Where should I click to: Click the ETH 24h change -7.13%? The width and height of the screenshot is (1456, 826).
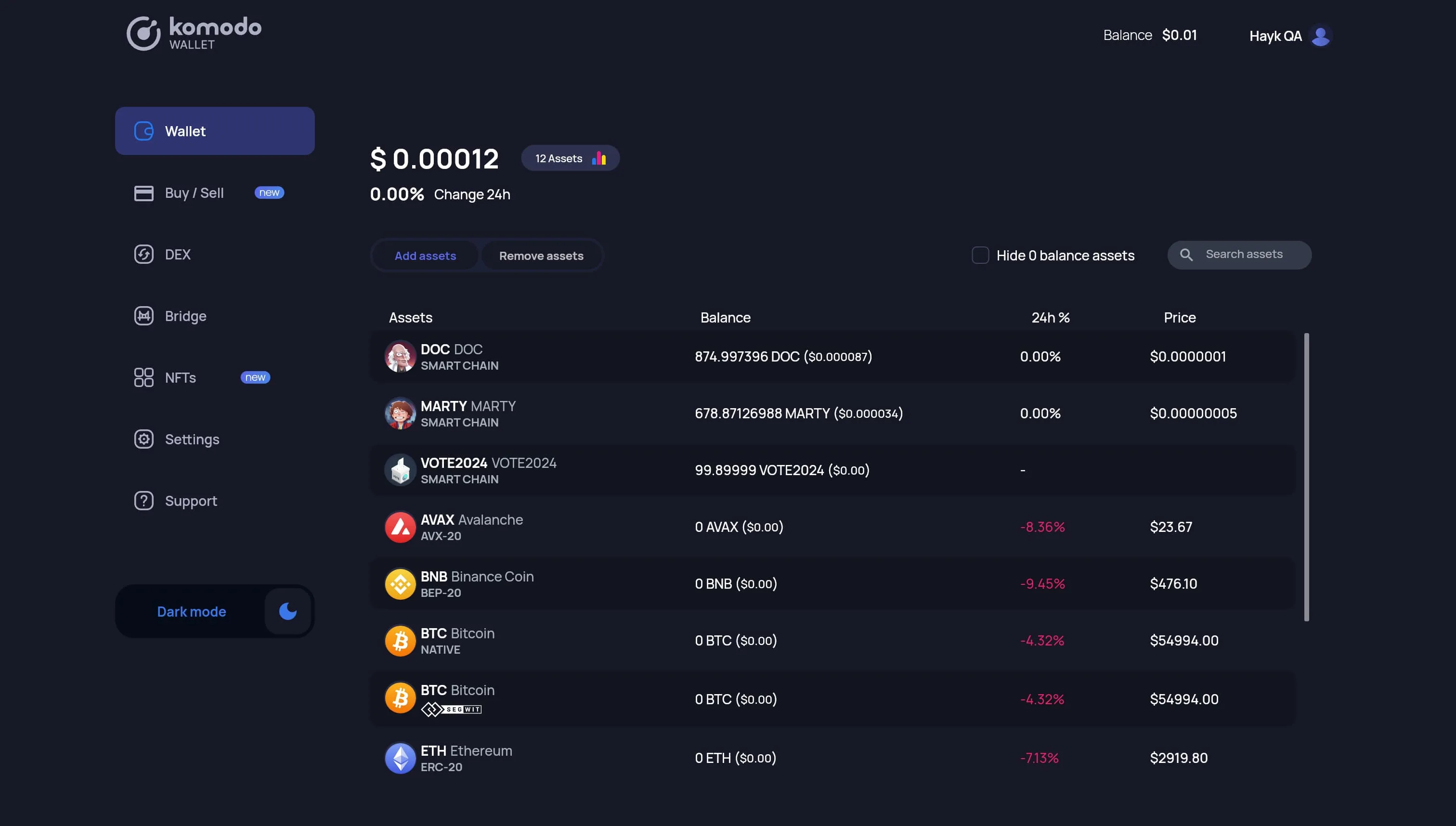click(1039, 758)
